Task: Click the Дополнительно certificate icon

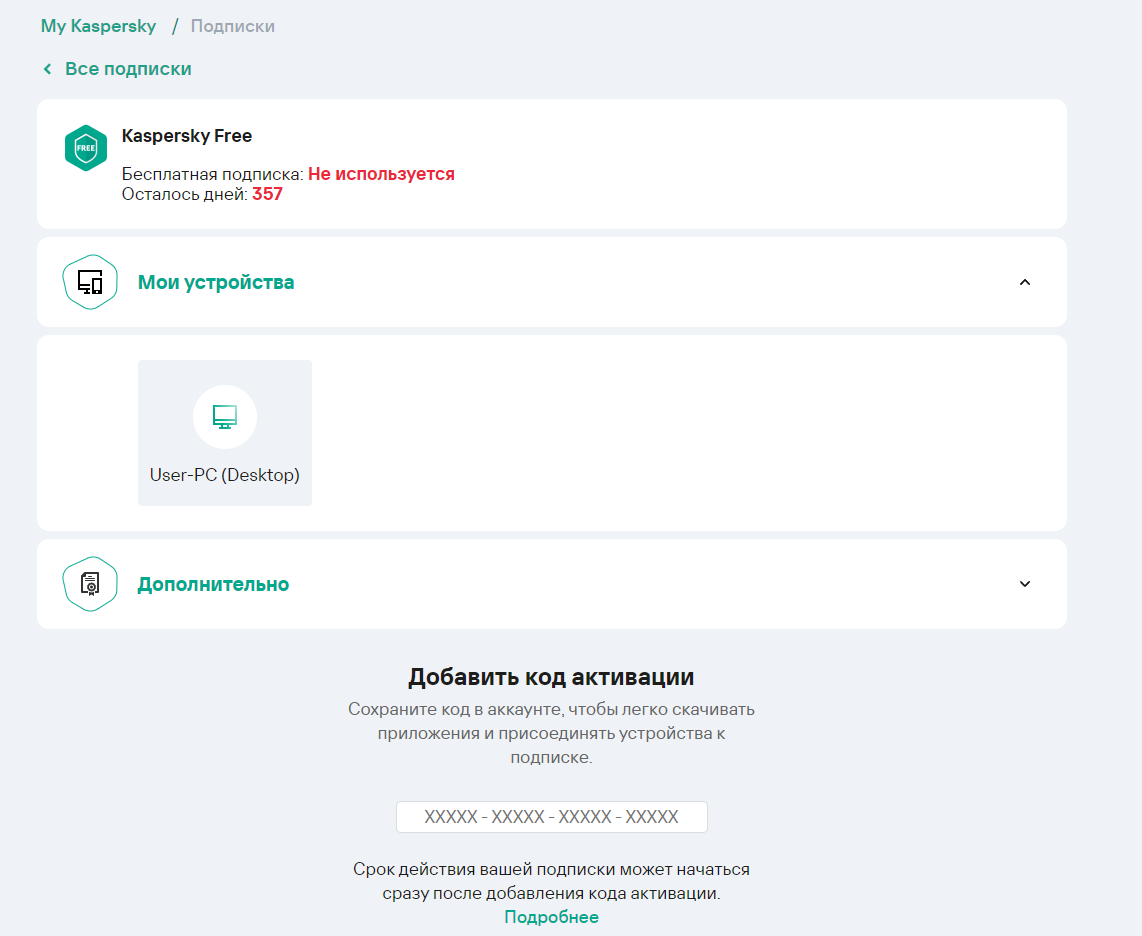Action: pos(90,584)
